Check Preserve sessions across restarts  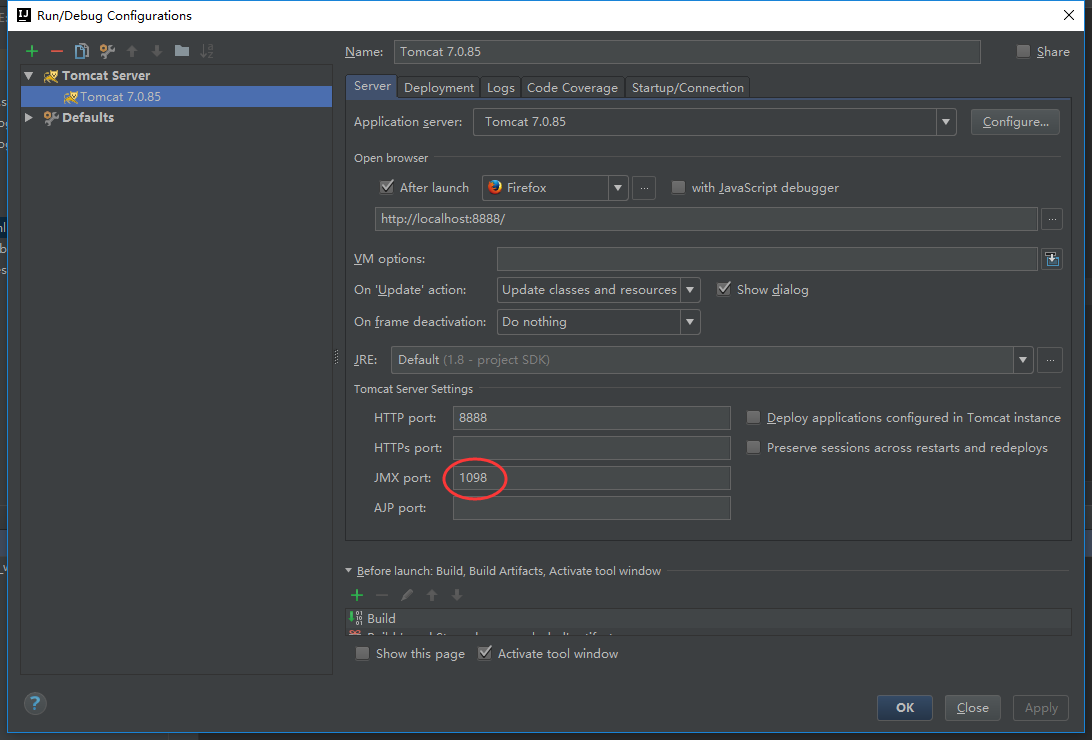(x=753, y=447)
